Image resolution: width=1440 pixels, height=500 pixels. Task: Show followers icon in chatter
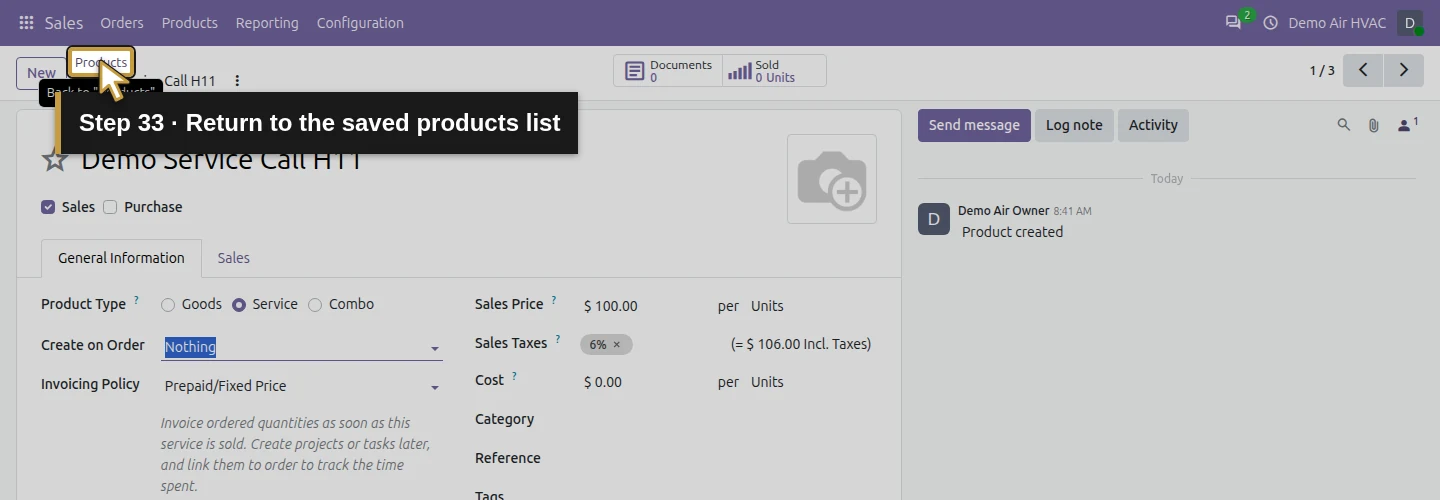(1407, 125)
